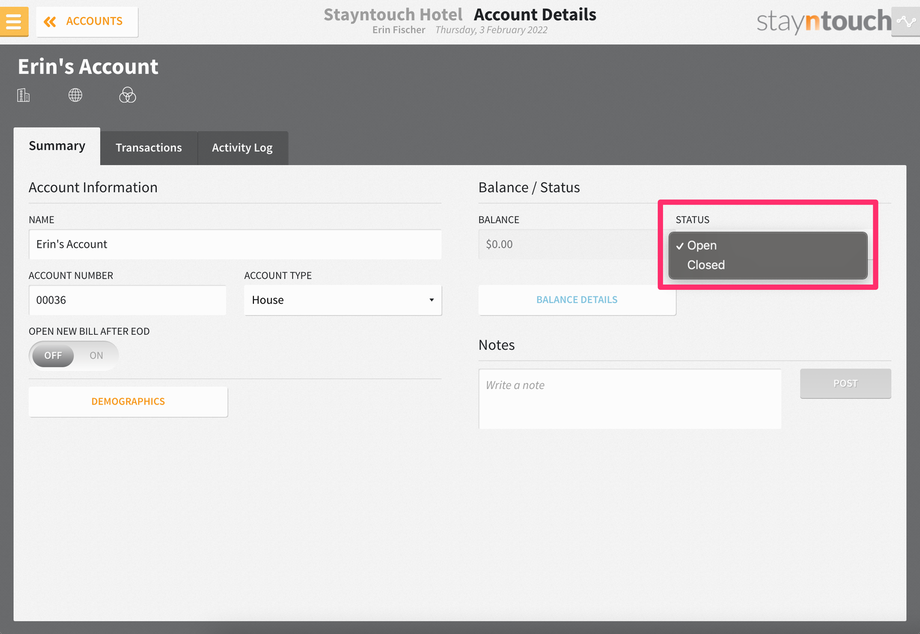Image resolution: width=920 pixels, height=634 pixels.
Task: Go back to Accounts list
Action: click(x=87, y=22)
